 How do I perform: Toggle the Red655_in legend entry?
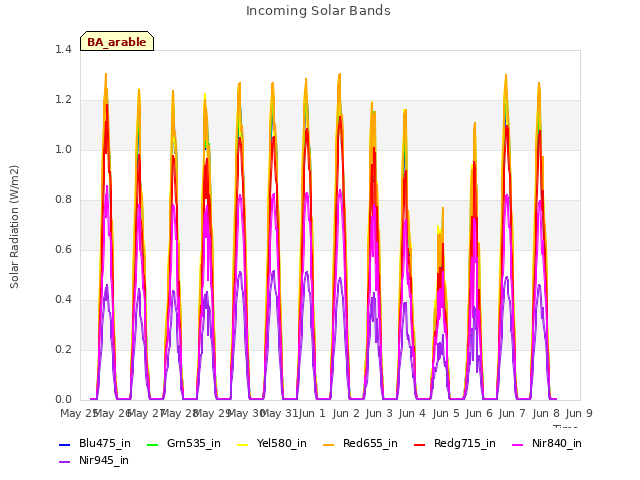[360, 443]
